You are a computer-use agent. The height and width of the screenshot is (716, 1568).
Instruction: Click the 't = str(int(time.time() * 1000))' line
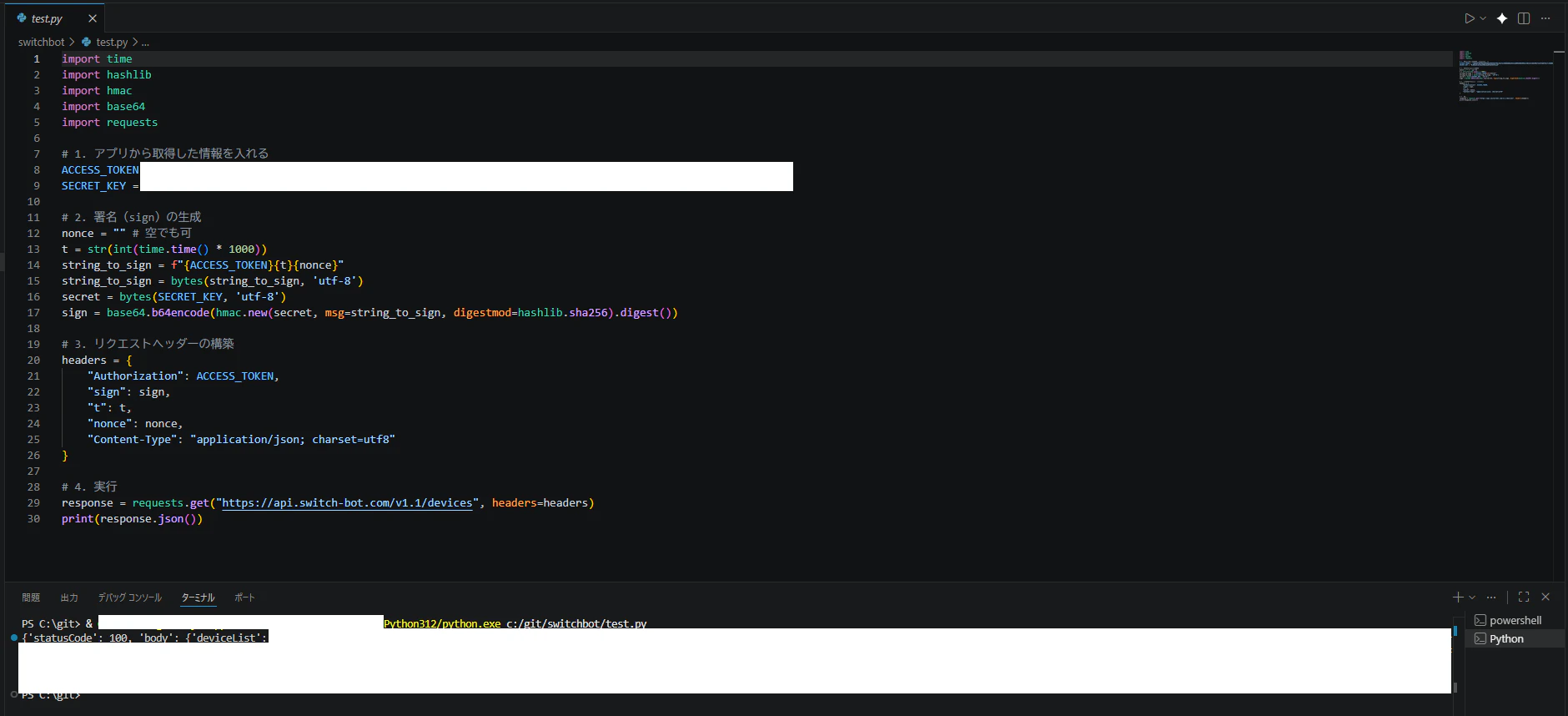164,250
